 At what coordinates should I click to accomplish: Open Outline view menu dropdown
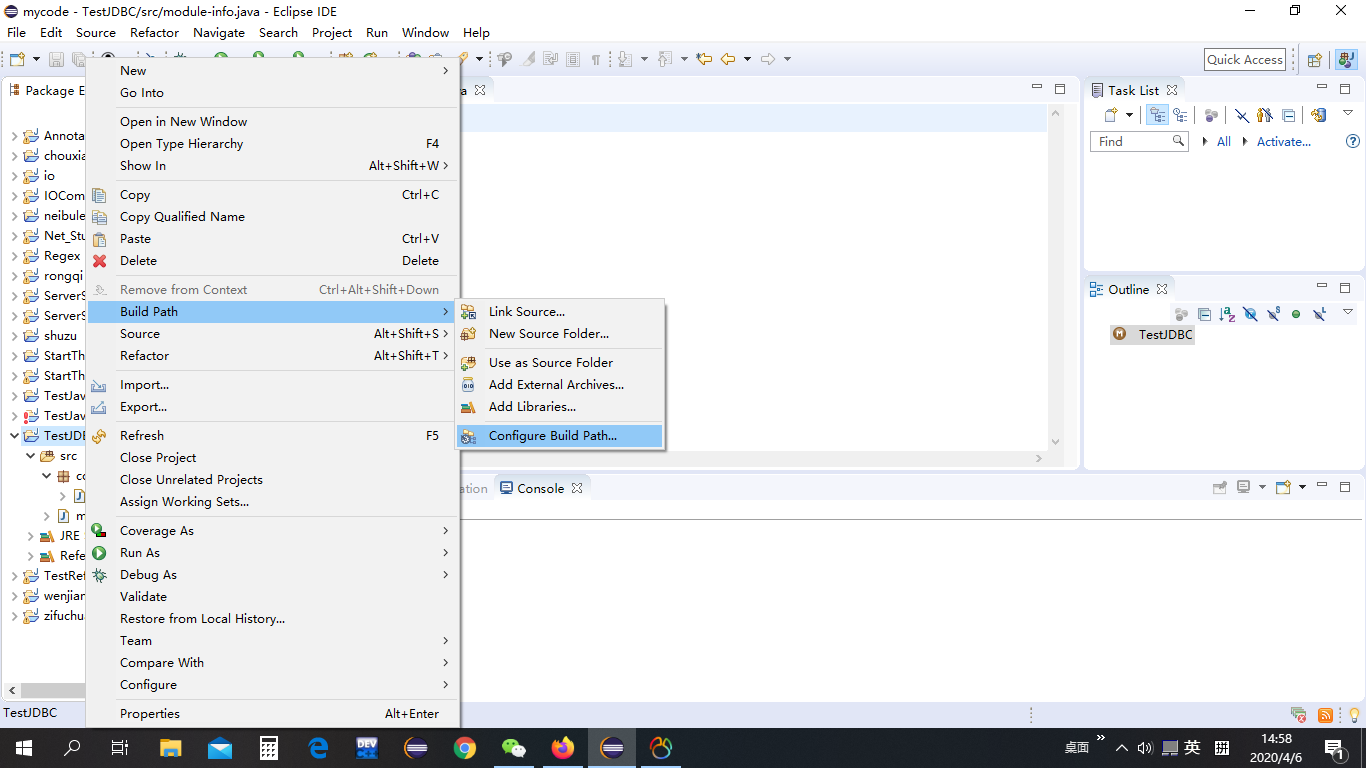pyautogui.click(x=1348, y=312)
